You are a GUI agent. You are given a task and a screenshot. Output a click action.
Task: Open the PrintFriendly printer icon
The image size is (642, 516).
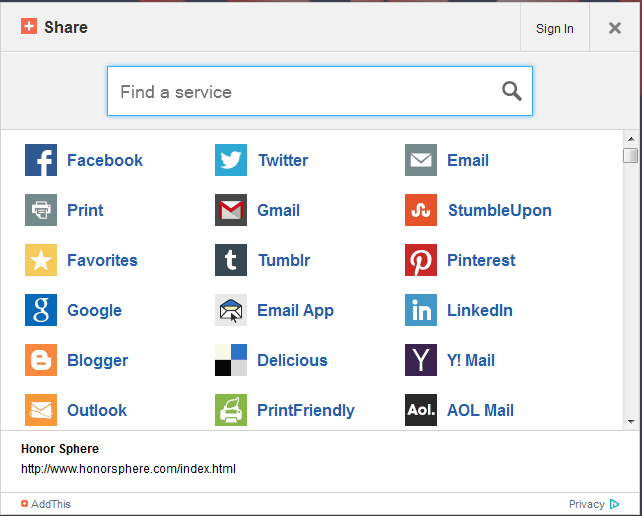pyautogui.click(x=231, y=410)
